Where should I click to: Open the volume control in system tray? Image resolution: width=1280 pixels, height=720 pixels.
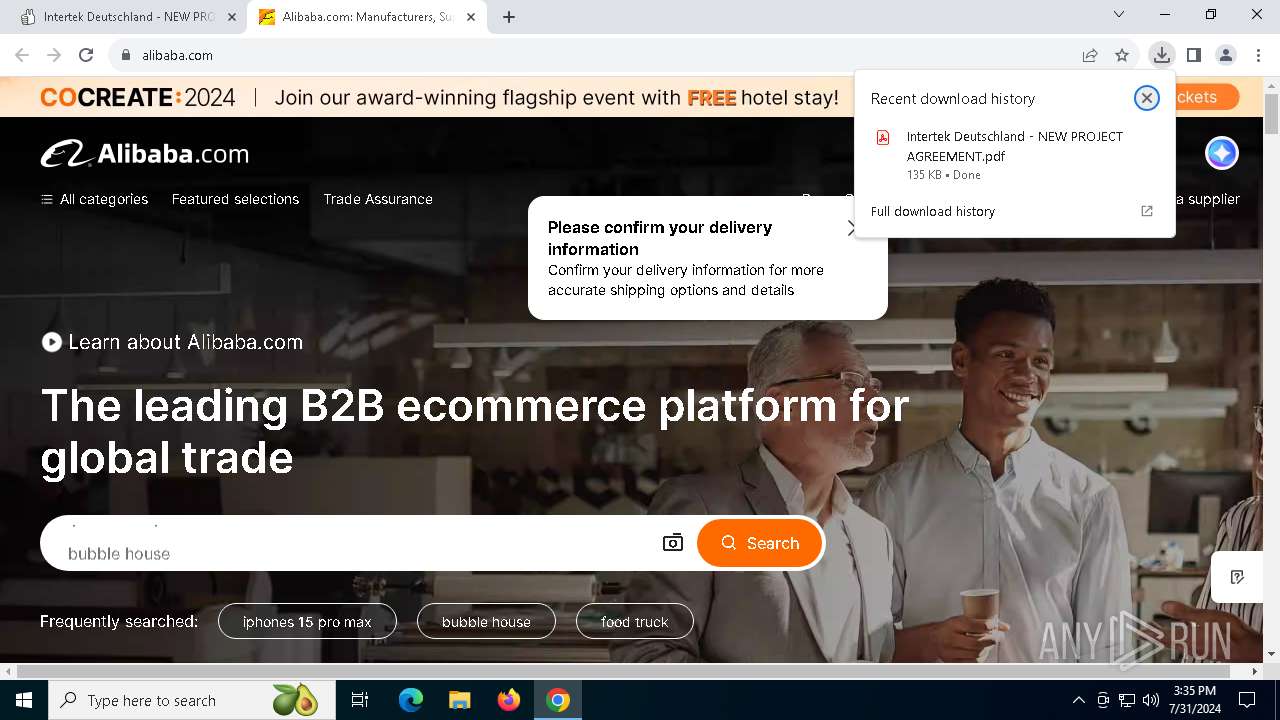[1151, 700]
